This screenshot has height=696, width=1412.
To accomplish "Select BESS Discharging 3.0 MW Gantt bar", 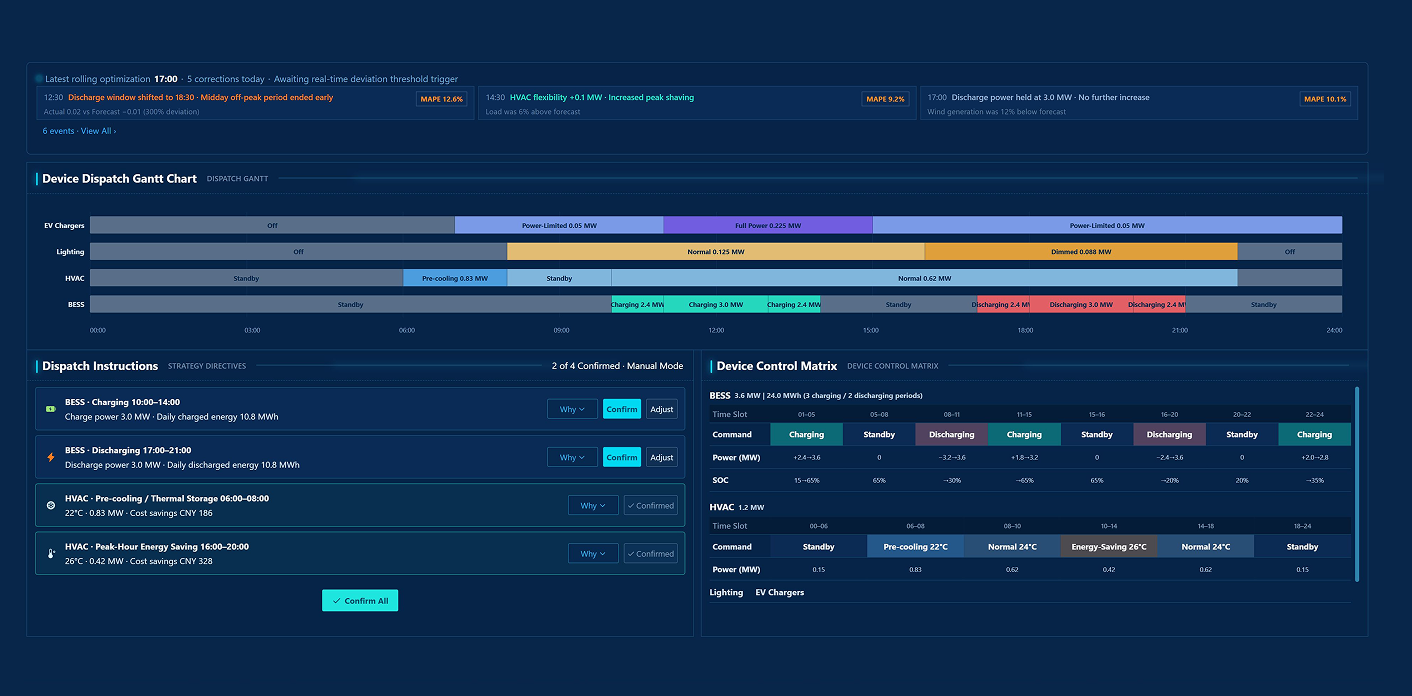I will [1081, 304].
